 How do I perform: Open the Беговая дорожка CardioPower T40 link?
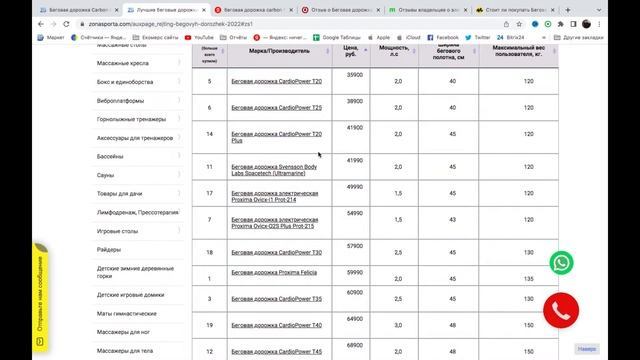(277, 325)
